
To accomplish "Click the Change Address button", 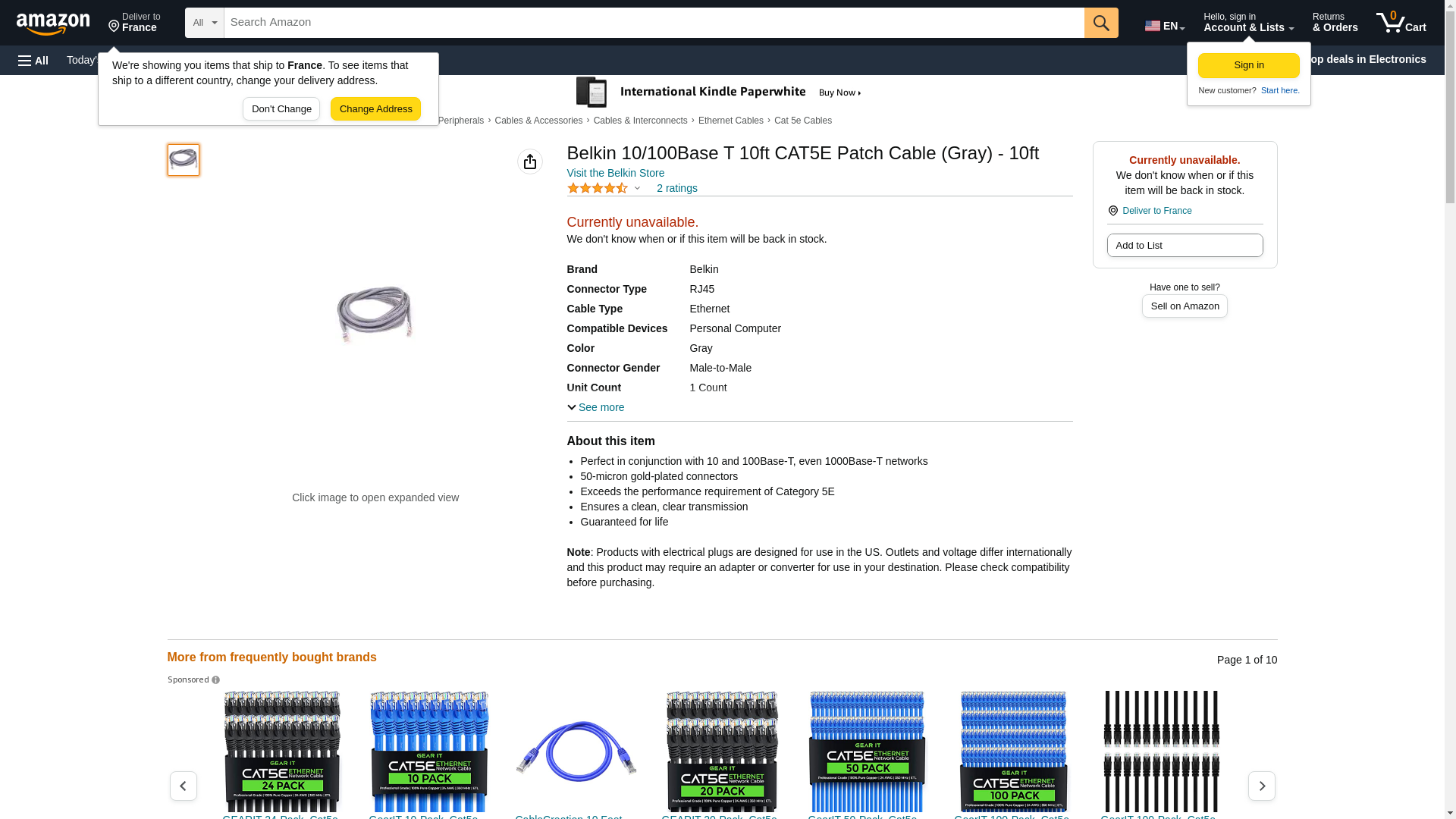I will (375, 109).
